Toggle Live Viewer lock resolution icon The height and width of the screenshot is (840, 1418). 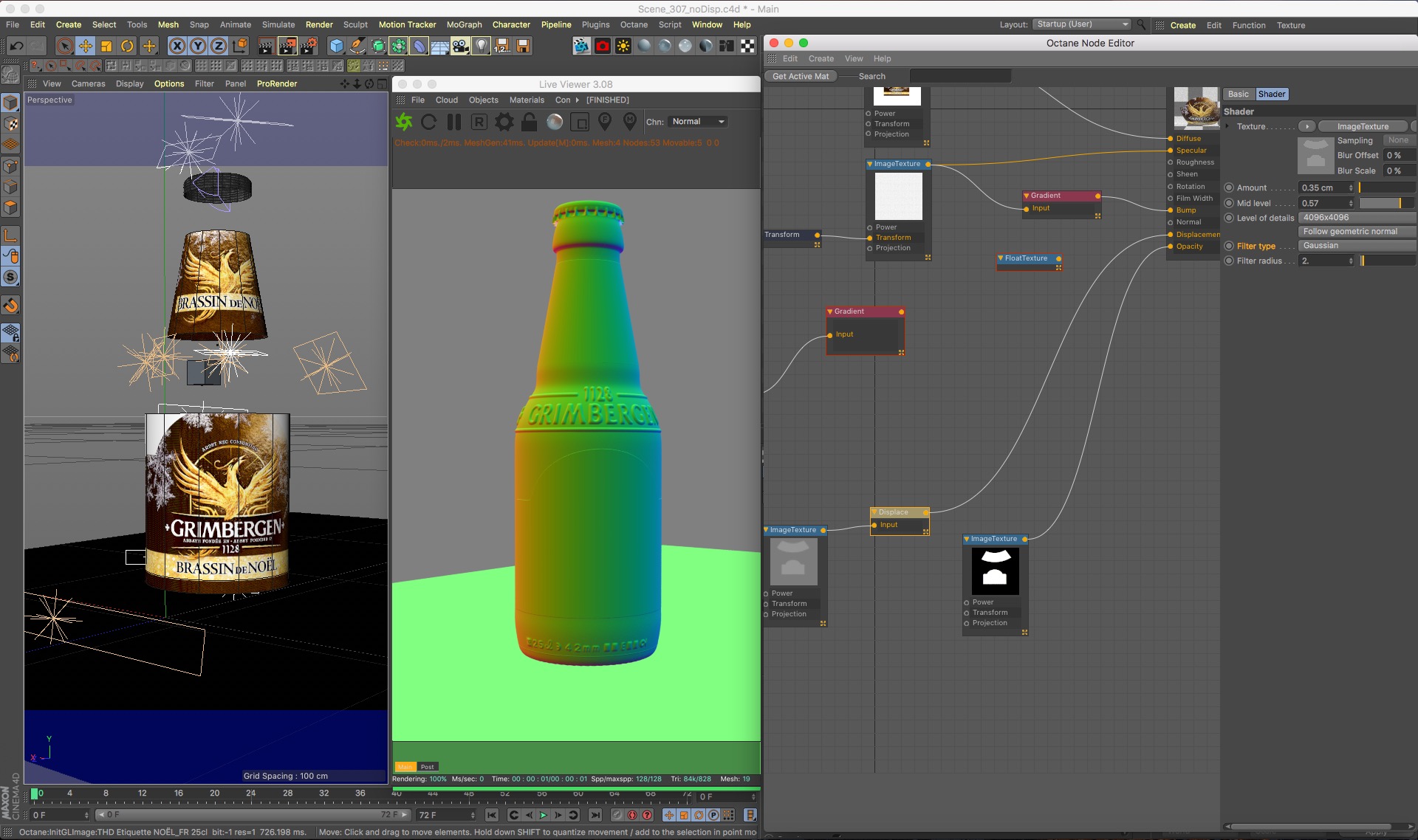point(529,122)
